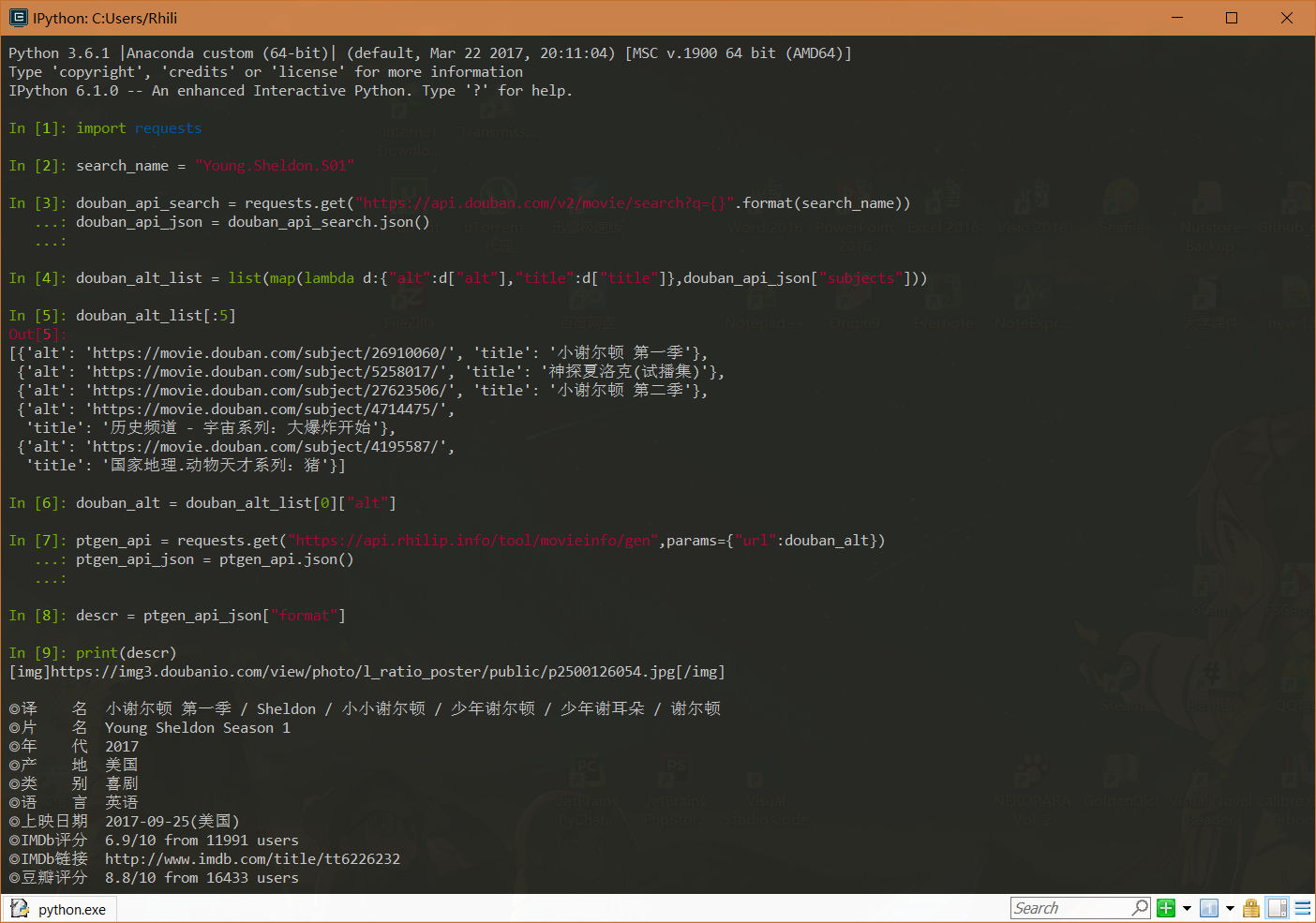Click the doubanio poster image URL line
The height and width of the screenshot is (923, 1316).
coord(366,672)
